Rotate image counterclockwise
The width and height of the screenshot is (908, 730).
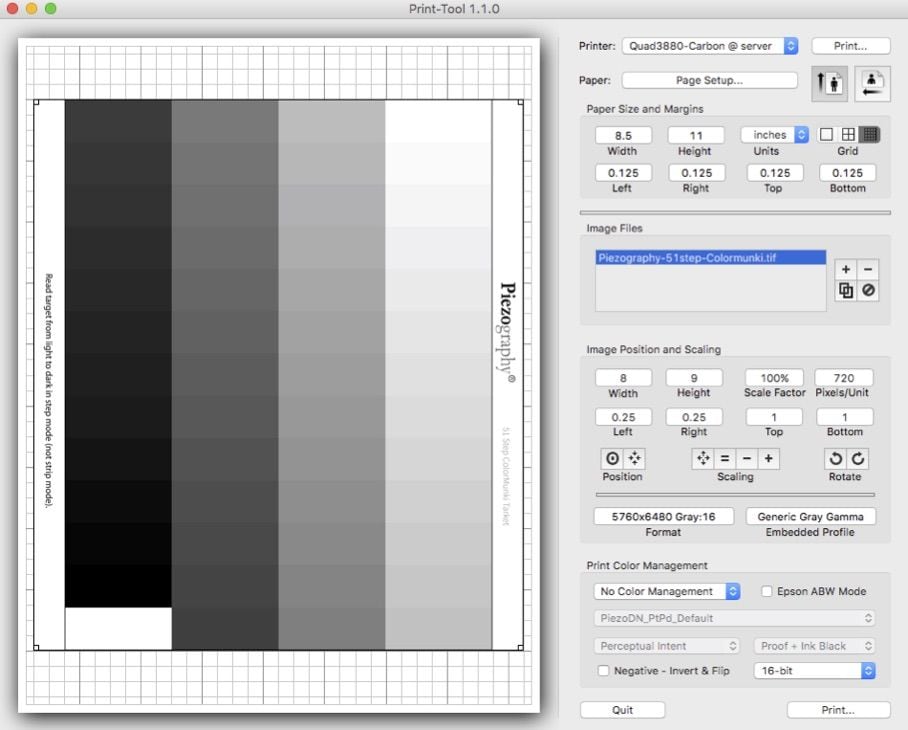click(x=835, y=458)
